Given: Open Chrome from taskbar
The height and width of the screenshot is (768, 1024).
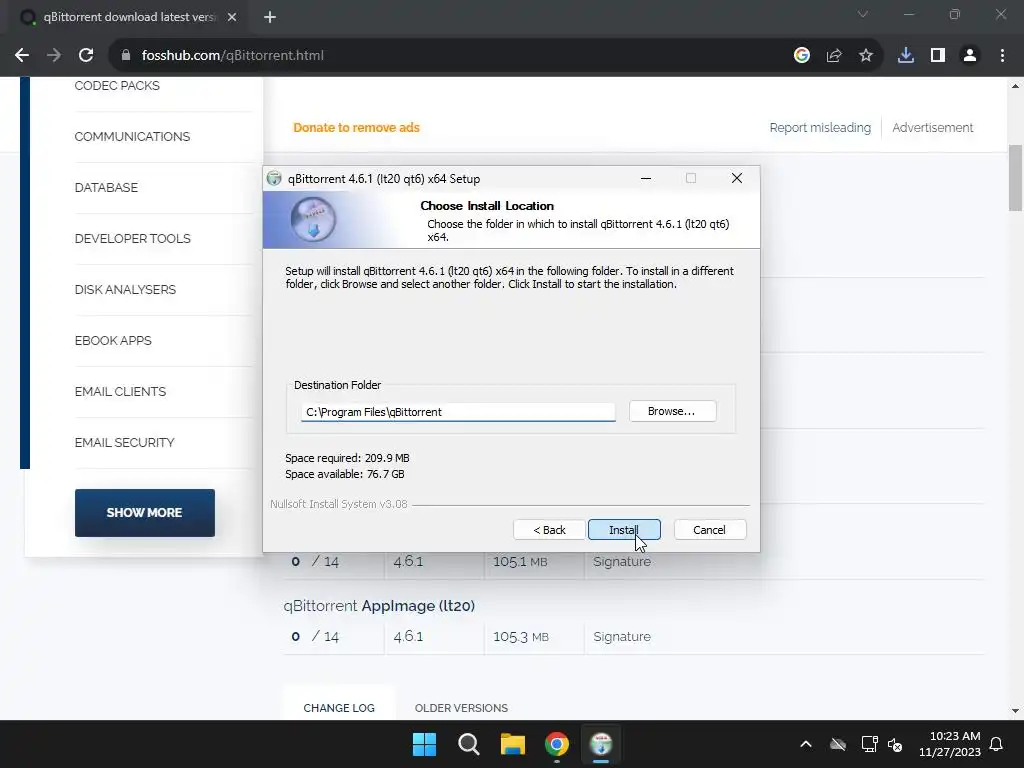Looking at the screenshot, I should coord(557,744).
